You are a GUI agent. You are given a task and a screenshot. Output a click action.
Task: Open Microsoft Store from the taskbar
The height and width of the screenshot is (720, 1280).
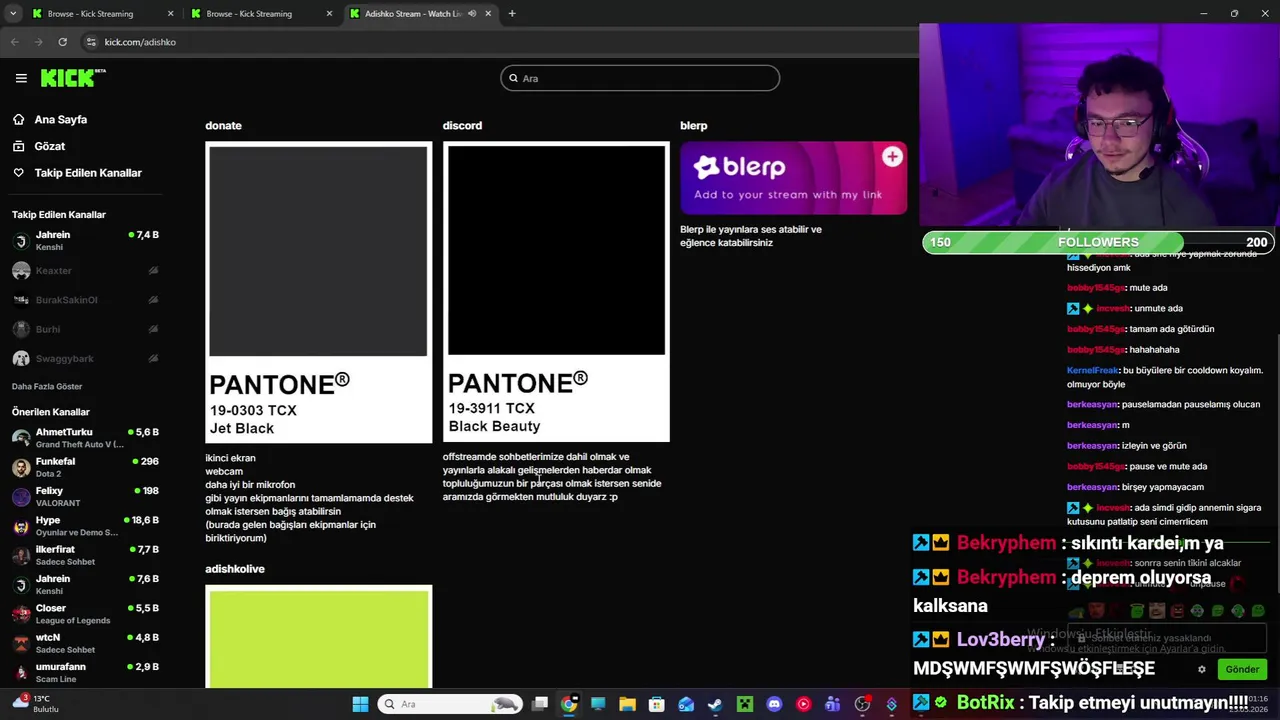656,704
